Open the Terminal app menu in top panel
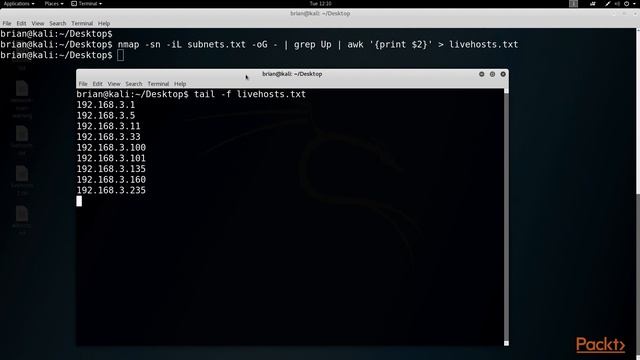 pyautogui.click(x=87, y=4)
